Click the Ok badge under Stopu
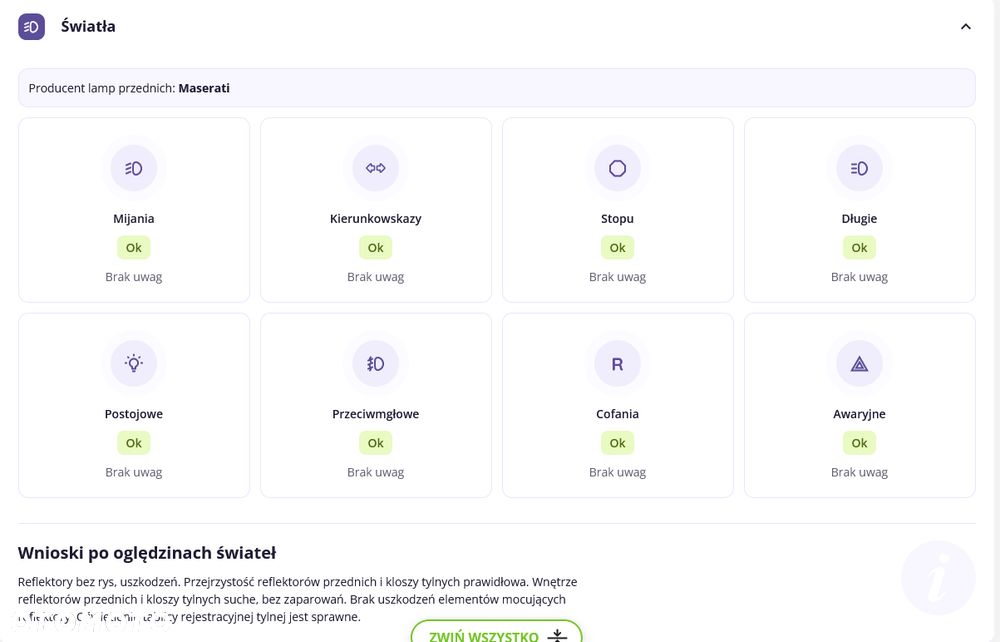1000x642 pixels. pos(617,247)
